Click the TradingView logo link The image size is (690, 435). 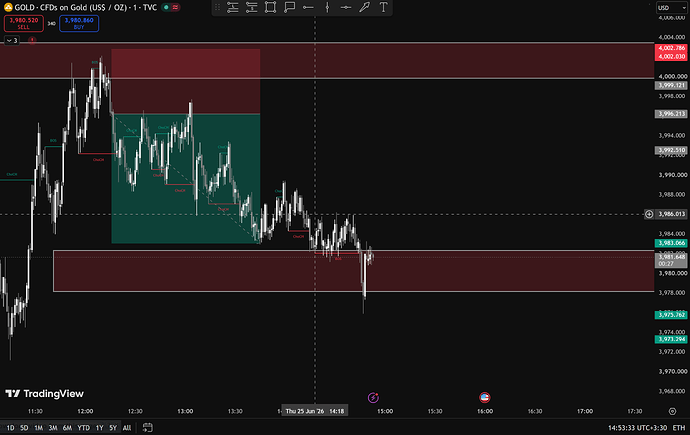[44, 394]
